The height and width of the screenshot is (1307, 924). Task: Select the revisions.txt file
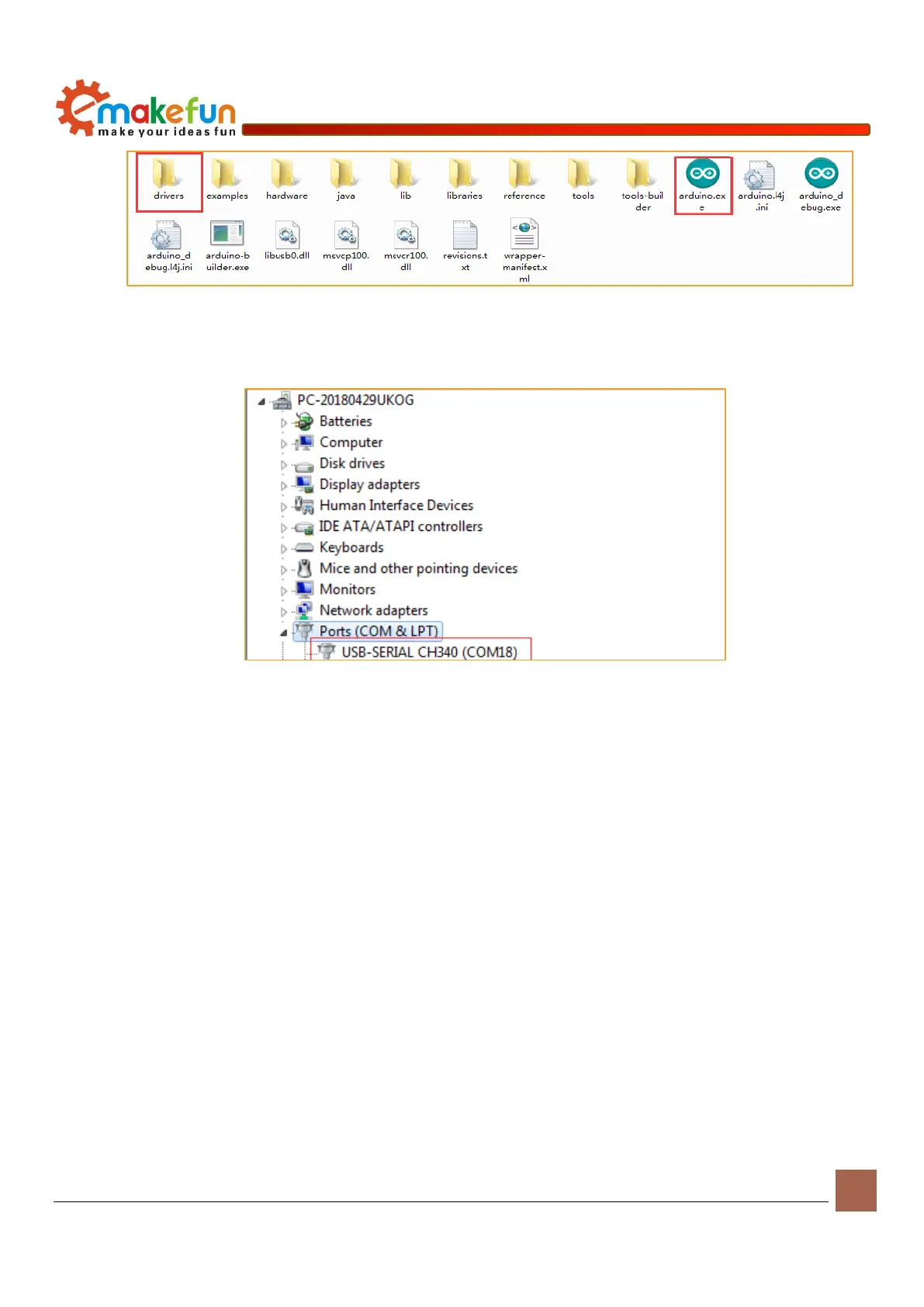tap(465, 246)
